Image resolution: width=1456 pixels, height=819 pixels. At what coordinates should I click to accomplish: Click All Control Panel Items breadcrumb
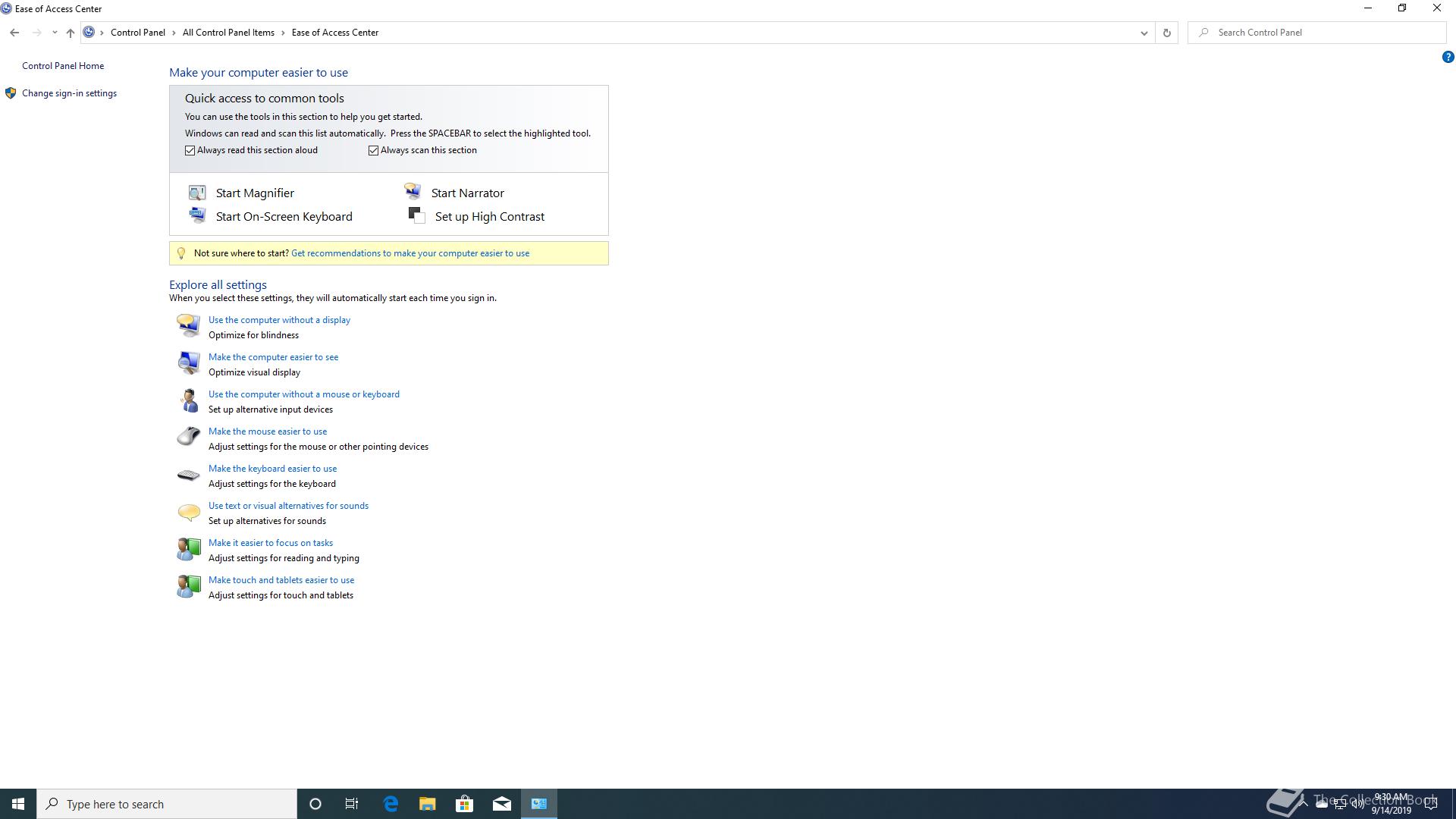(x=228, y=33)
